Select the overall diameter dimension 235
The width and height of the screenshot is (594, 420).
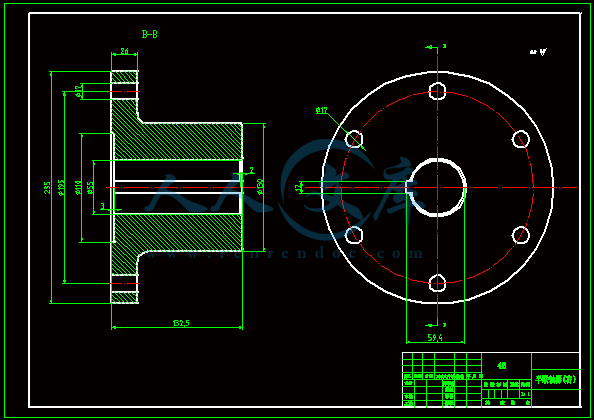[47, 187]
